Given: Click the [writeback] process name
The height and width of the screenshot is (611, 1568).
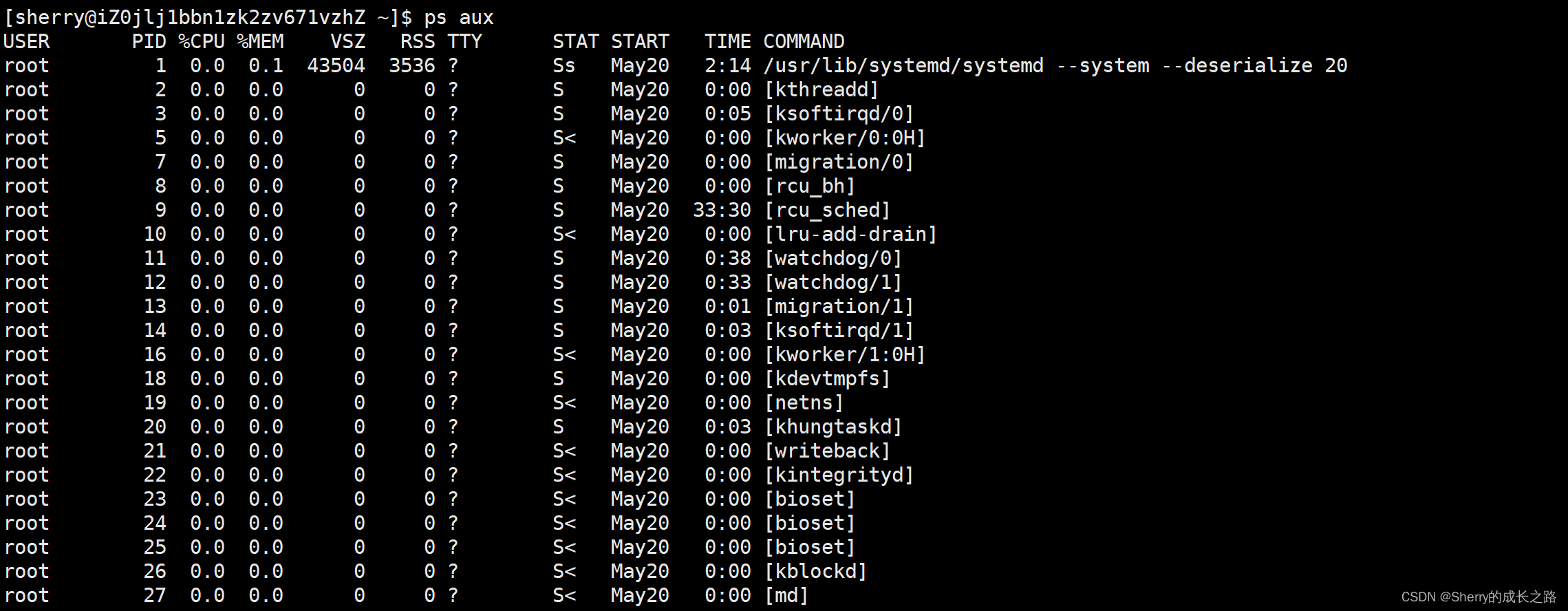Looking at the screenshot, I should click(828, 451).
